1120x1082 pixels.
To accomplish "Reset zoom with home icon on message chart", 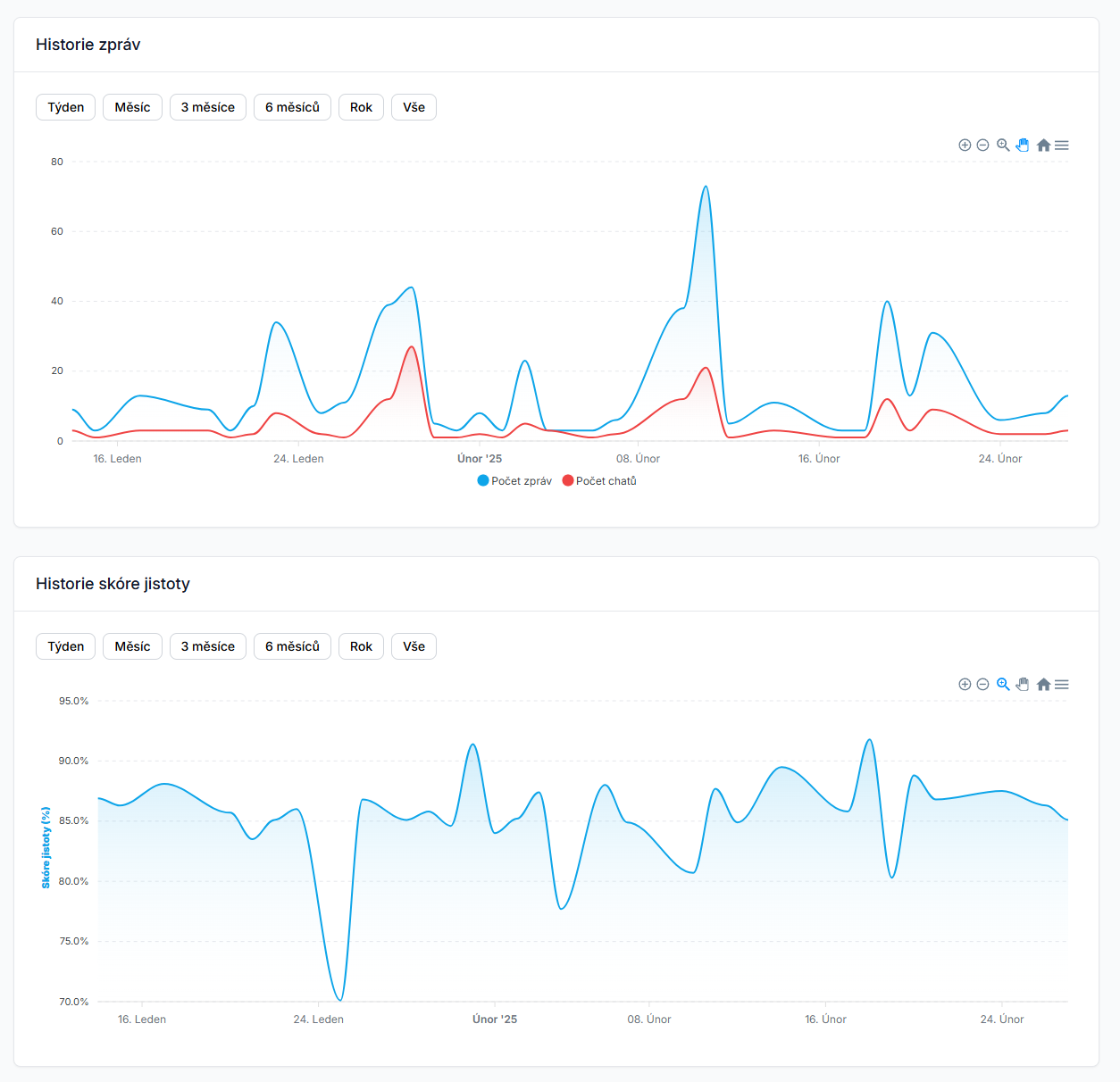I will click(1043, 145).
